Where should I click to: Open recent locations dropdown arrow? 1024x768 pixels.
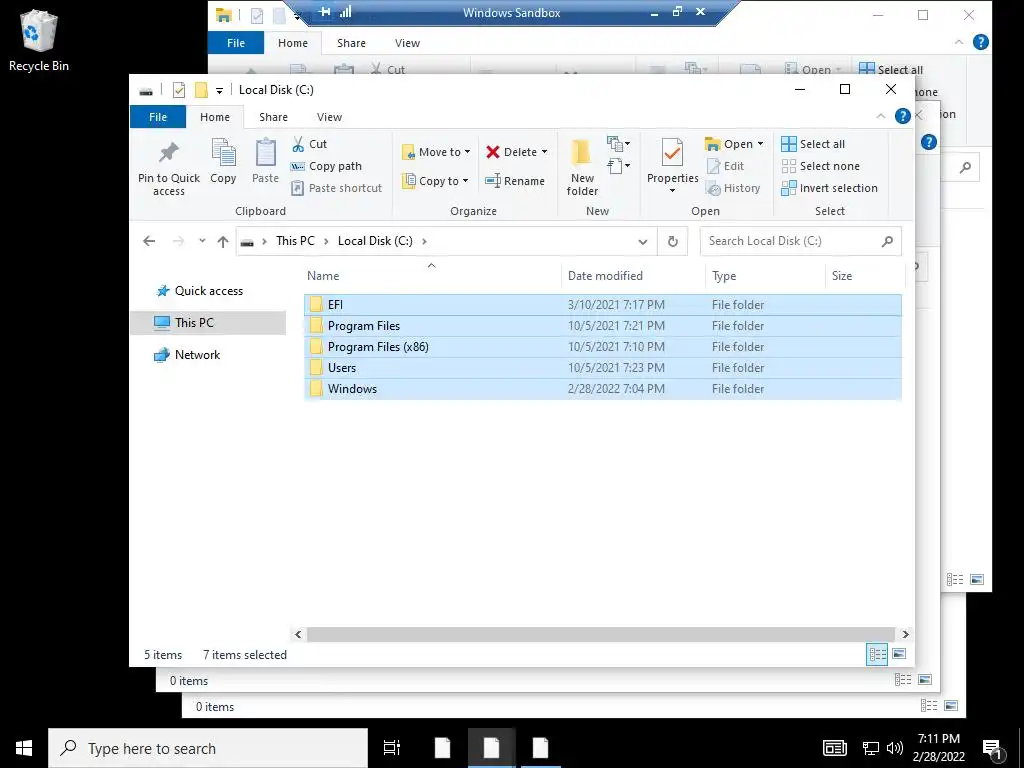click(202, 241)
